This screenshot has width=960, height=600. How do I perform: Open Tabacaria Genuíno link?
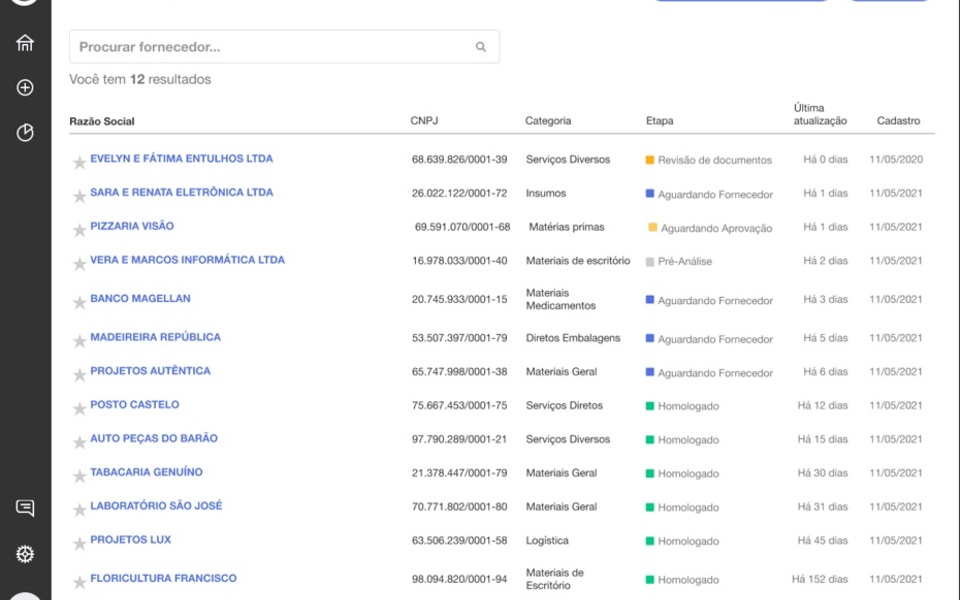146,471
